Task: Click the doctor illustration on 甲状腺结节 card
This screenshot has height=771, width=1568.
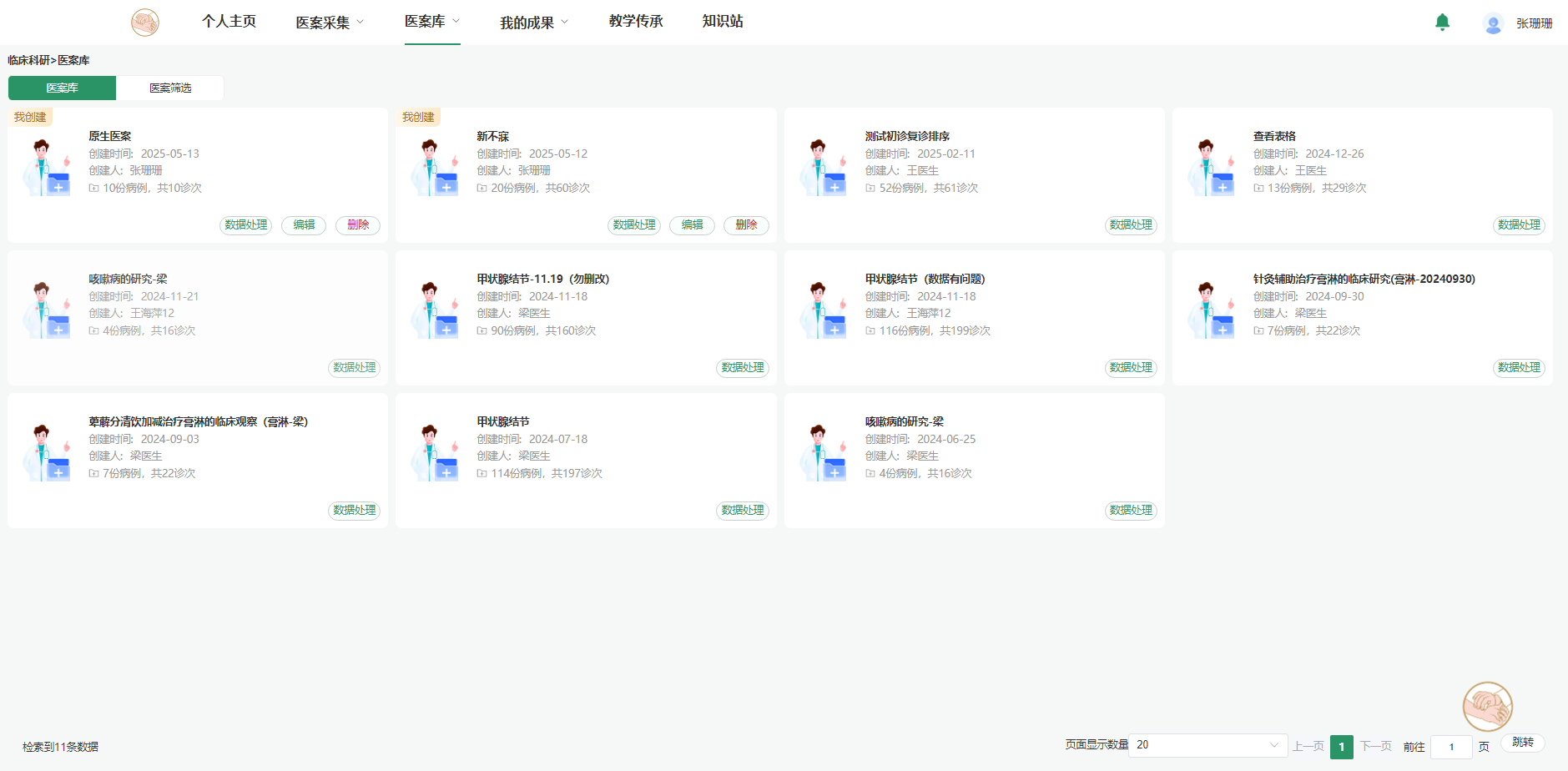Action: click(x=435, y=453)
